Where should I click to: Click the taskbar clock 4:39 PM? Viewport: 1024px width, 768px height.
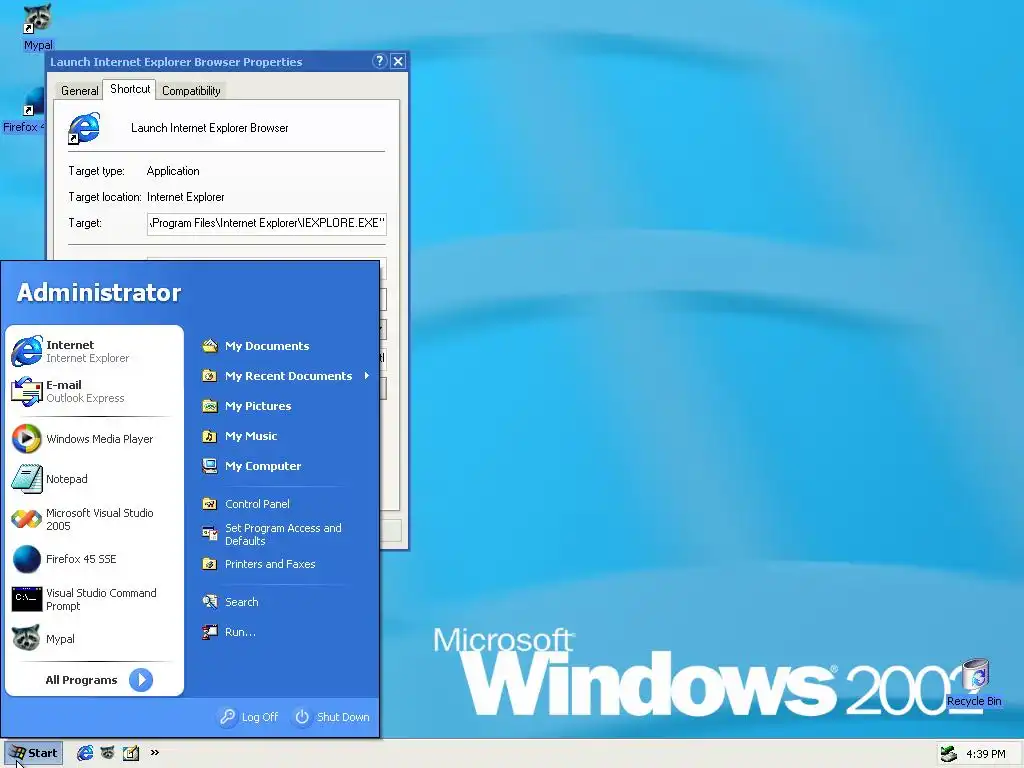point(985,754)
